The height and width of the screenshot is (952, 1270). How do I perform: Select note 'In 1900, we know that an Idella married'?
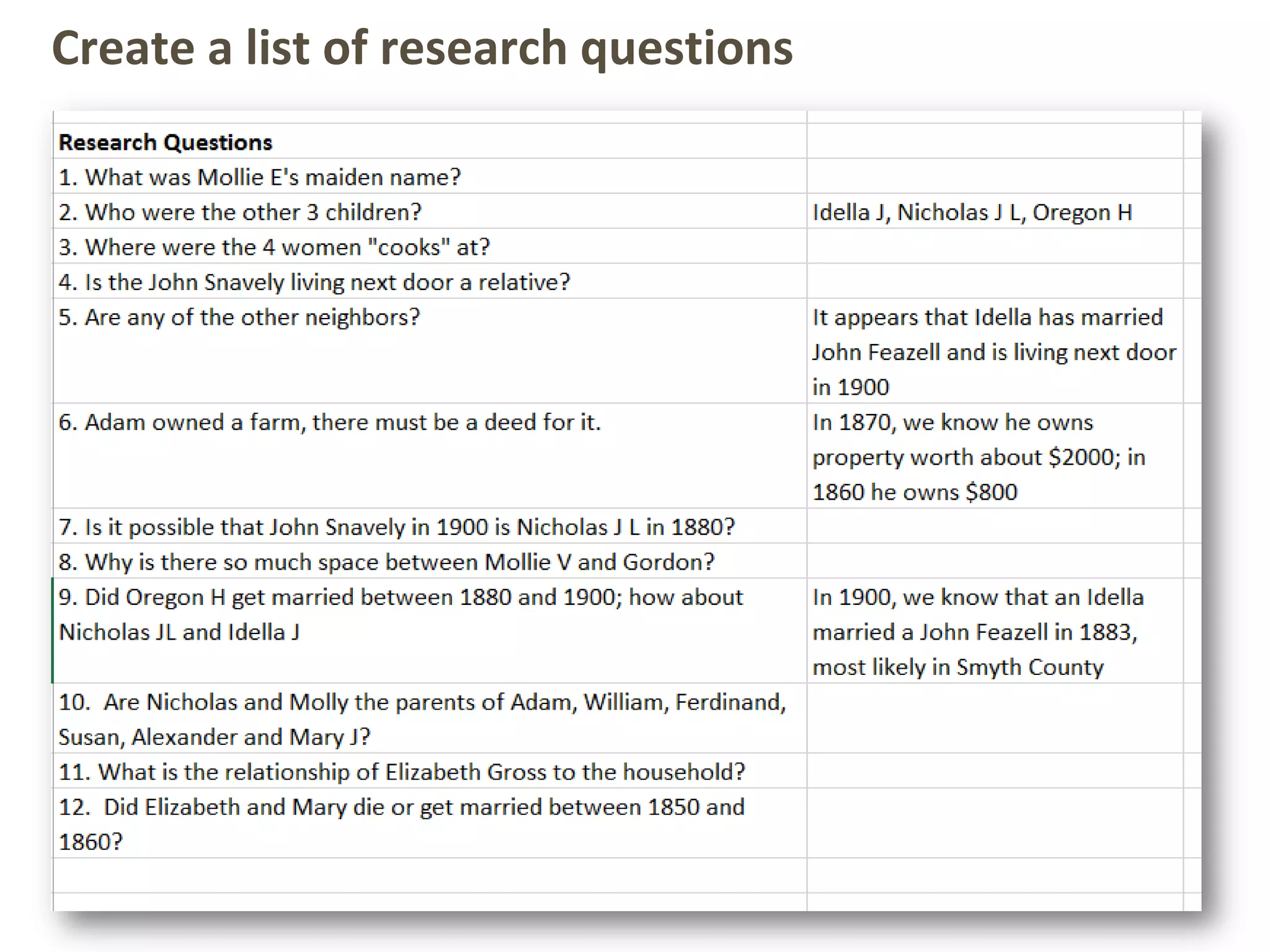pos(995,631)
